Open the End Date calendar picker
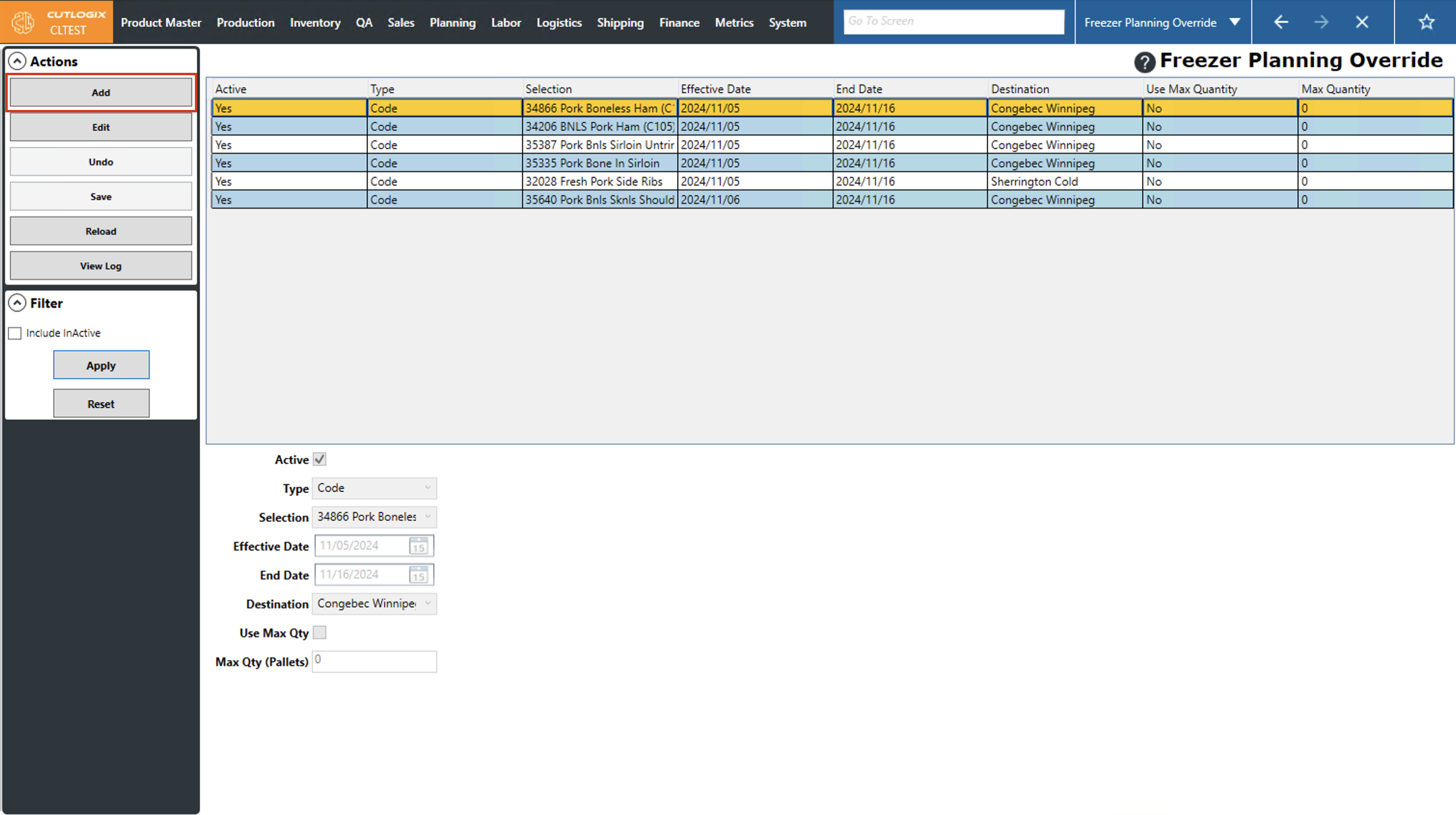1456x815 pixels. [418, 575]
